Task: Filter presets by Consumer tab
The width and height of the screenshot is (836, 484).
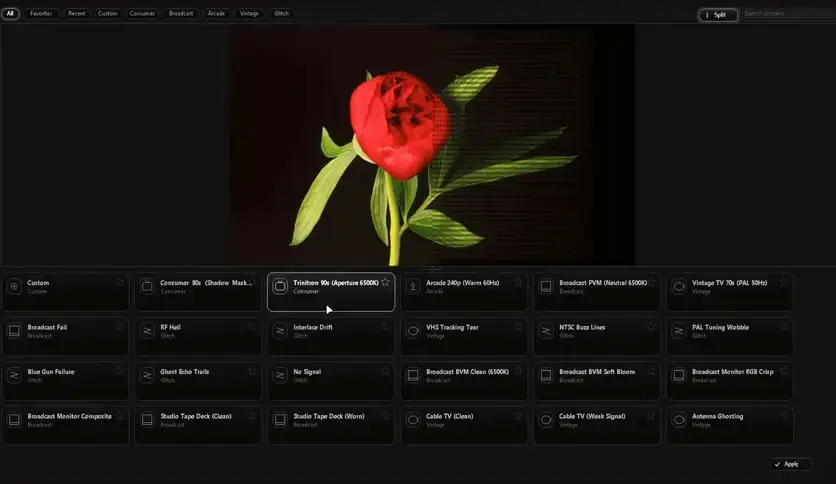Action: coord(142,13)
